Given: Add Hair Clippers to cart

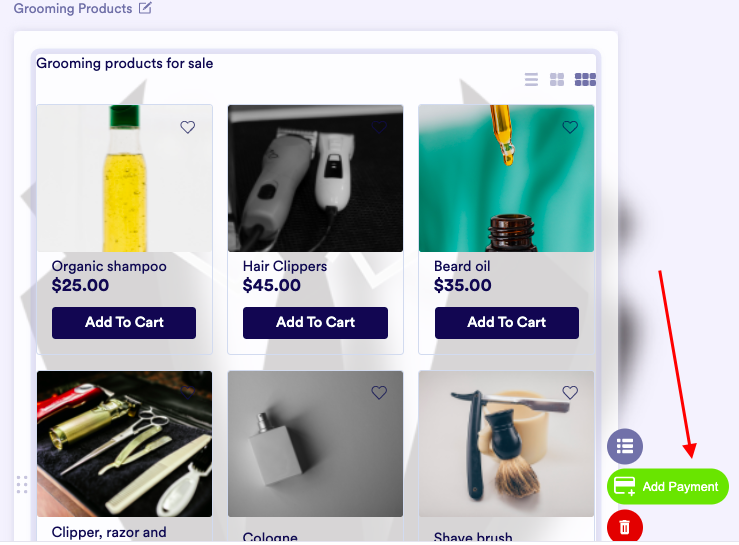Looking at the screenshot, I should click(315, 322).
